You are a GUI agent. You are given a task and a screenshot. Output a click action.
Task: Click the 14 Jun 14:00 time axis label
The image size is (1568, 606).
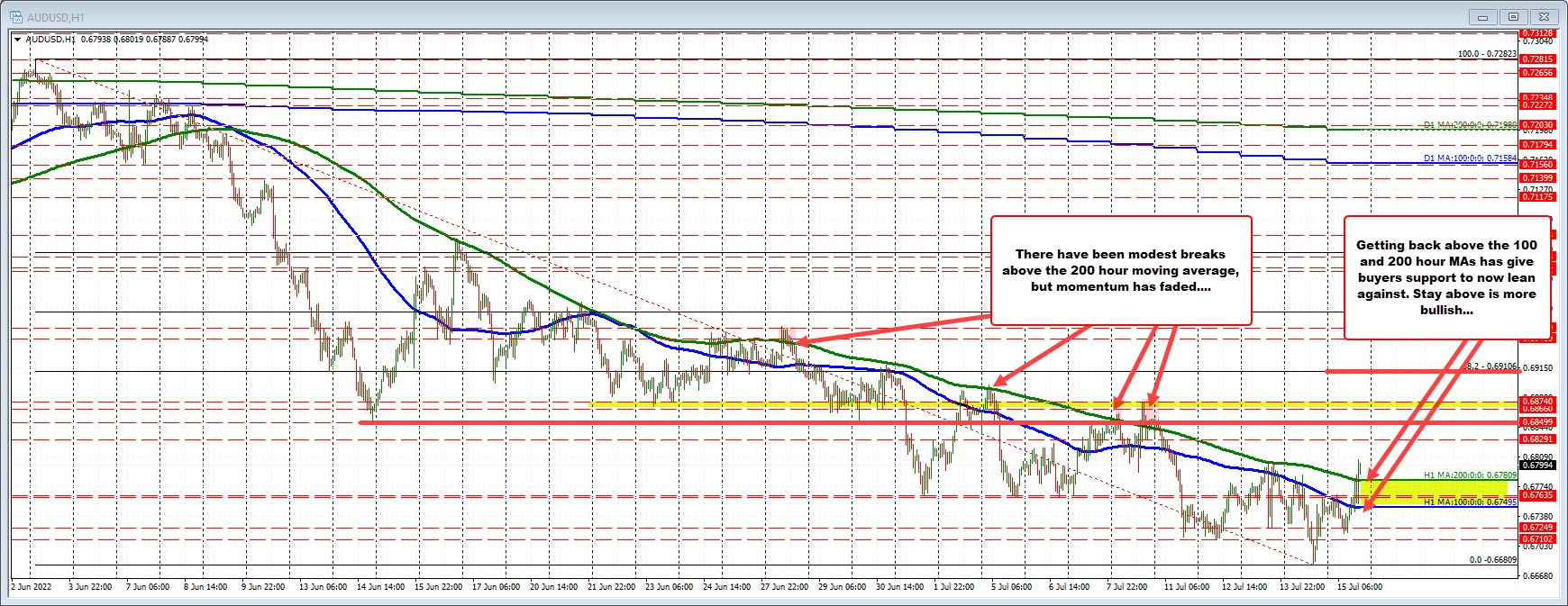point(382,586)
